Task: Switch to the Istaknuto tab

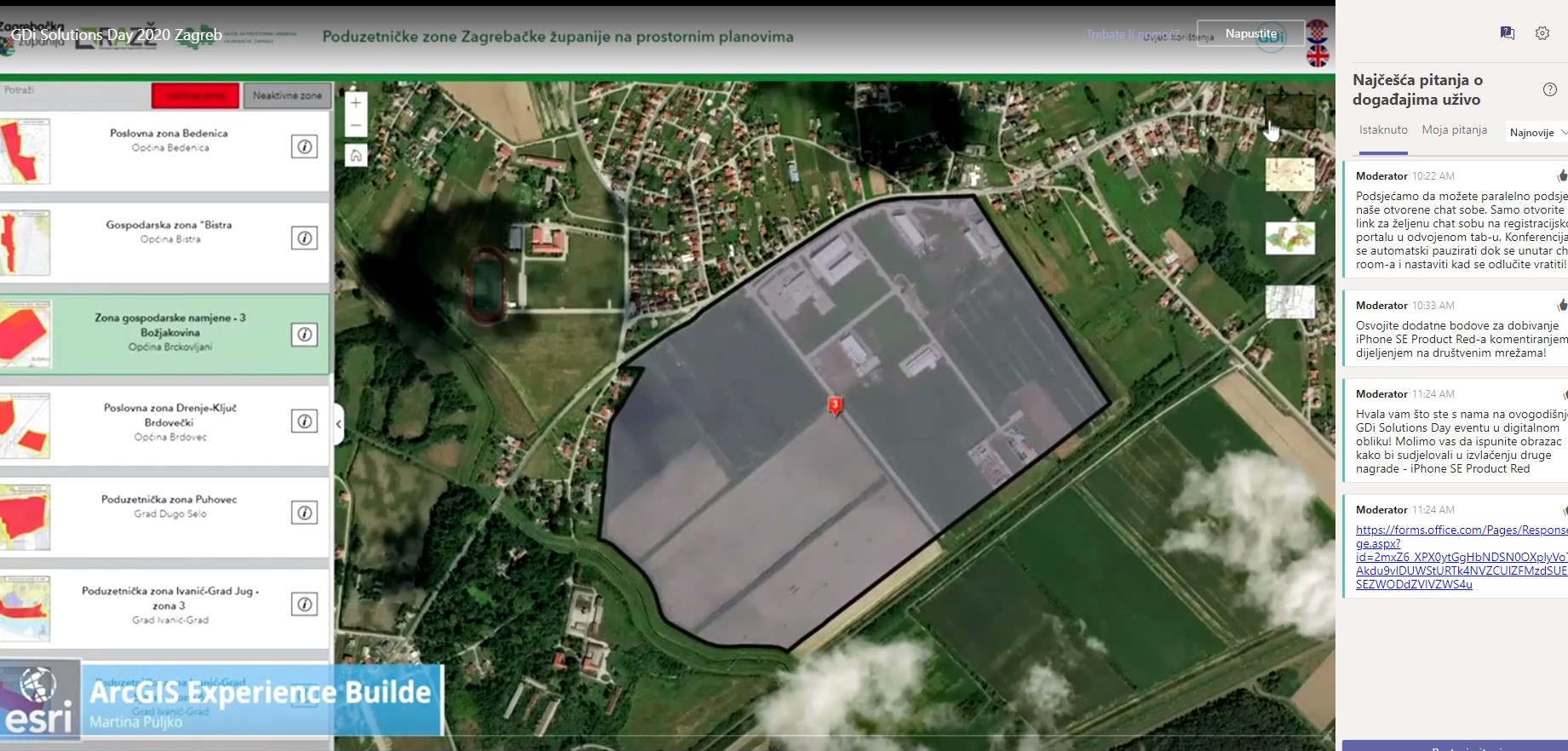Action: pos(1383,130)
